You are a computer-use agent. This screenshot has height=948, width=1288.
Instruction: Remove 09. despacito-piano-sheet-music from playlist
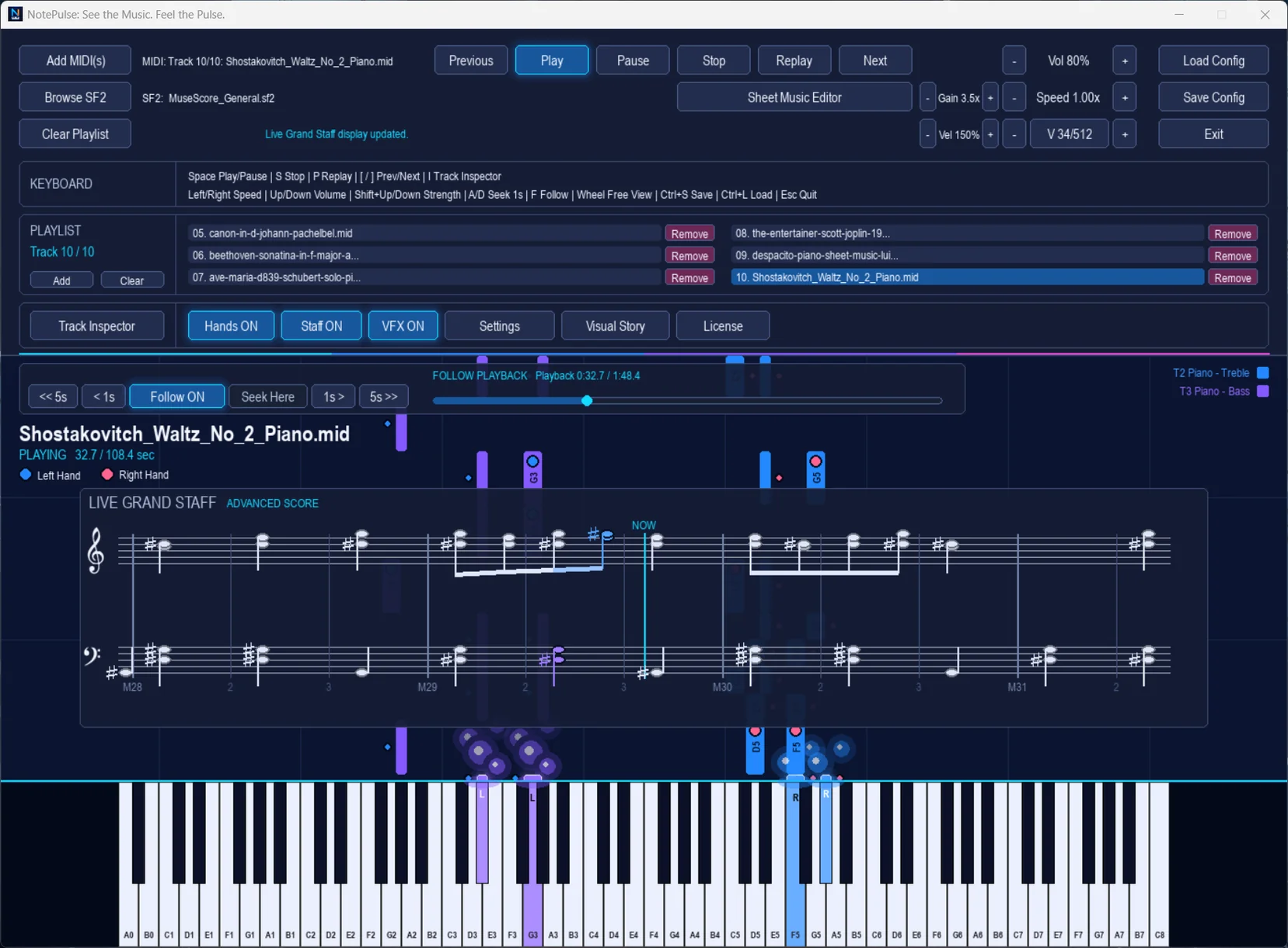point(1233,256)
